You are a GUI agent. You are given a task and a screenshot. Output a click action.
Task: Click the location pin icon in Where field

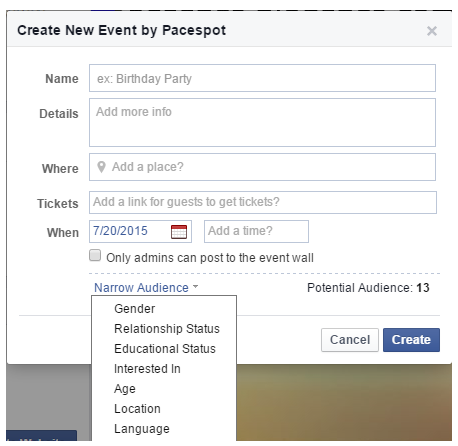coord(101,167)
